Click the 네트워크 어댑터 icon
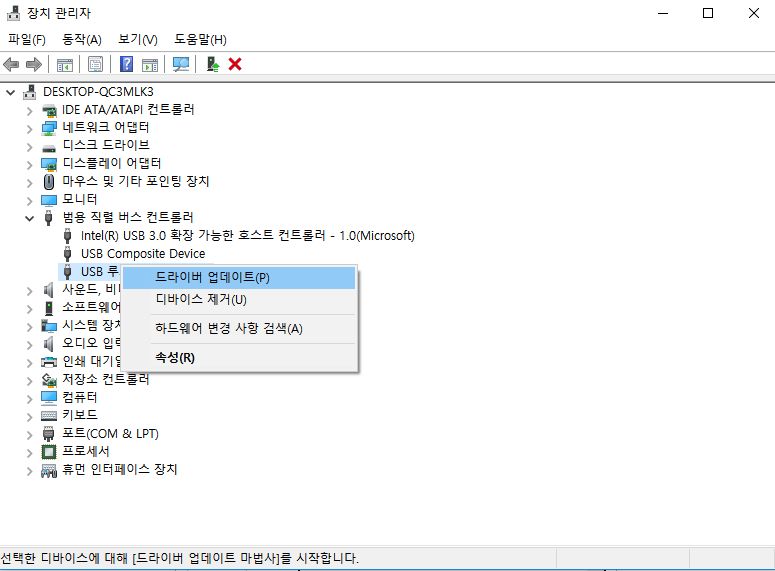 tap(49, 128)
